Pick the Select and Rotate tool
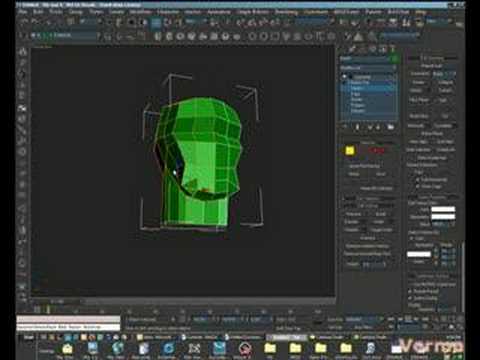Image resolution: width=480 pixels, height=360 pixels. (x=167, y=23)
